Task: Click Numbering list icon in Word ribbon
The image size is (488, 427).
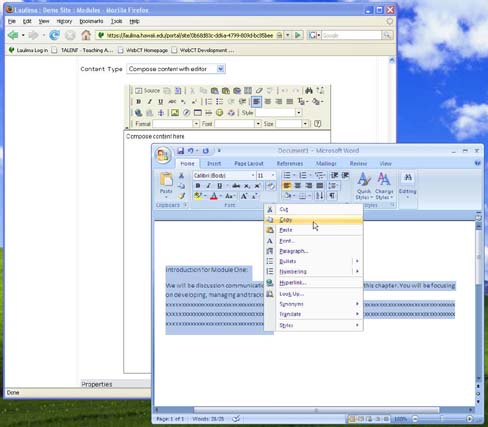Action: 303,175
